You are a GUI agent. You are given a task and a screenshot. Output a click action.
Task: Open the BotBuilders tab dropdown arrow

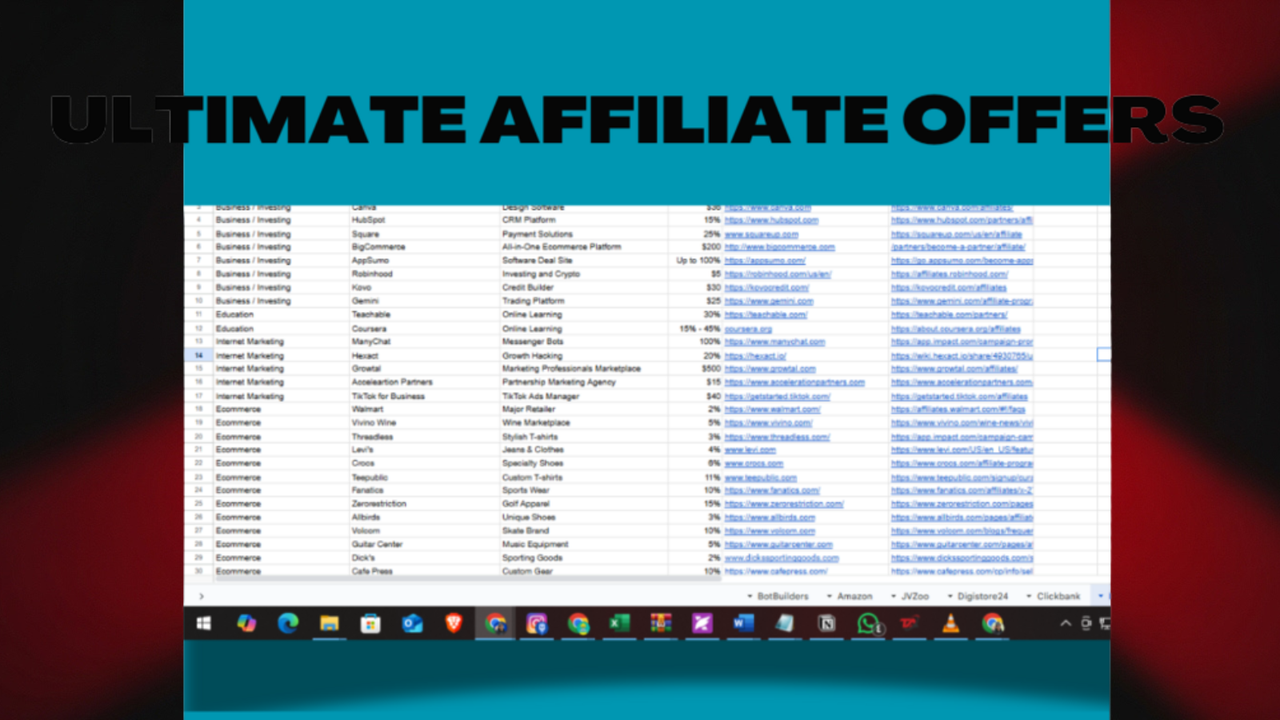click(x=750, y=597)
